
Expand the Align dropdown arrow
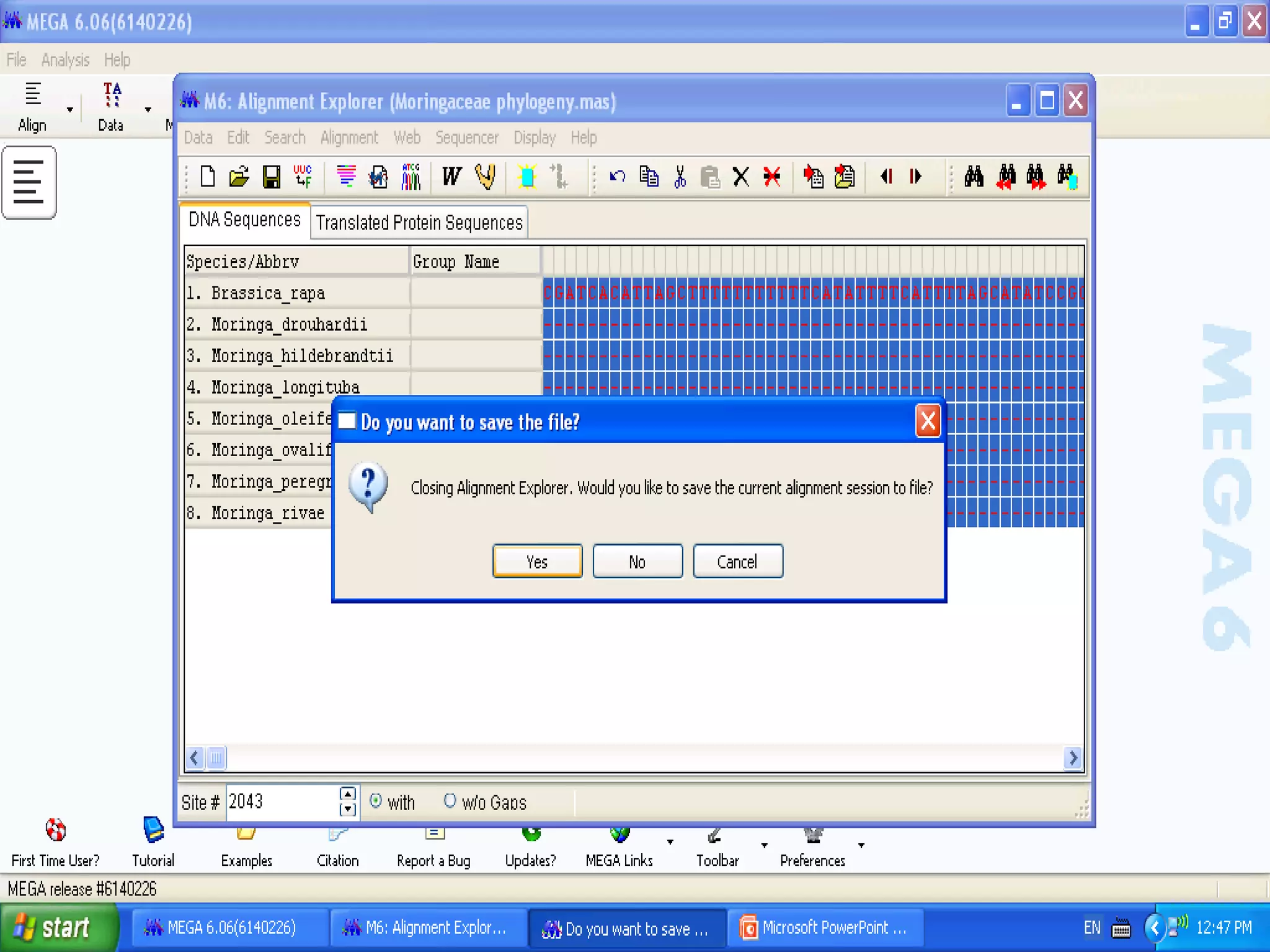tap(70, 110)
